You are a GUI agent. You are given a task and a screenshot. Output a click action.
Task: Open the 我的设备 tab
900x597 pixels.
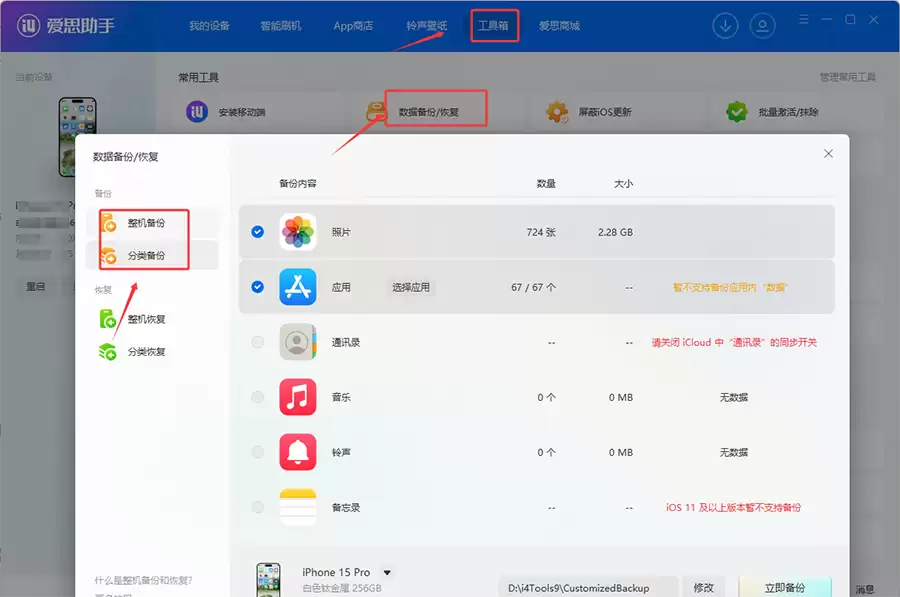(209, 26)
